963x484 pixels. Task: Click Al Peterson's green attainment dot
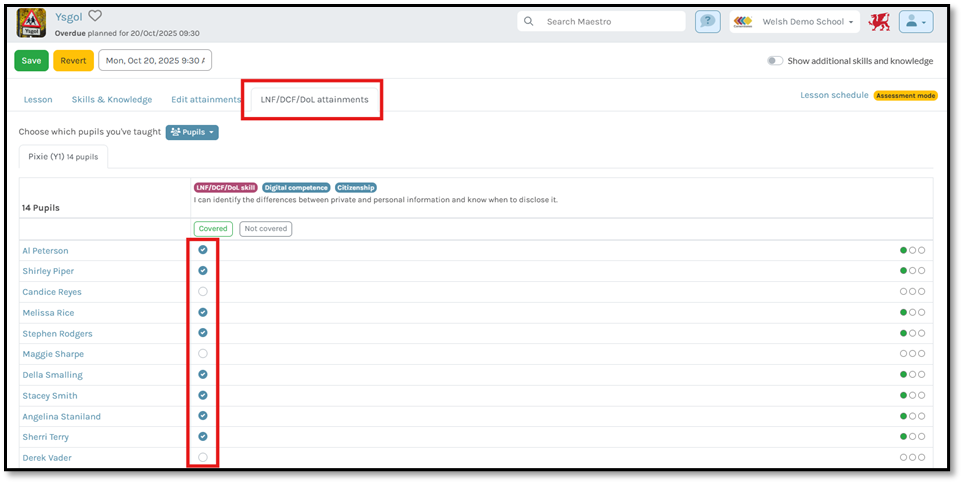[904, 250]
